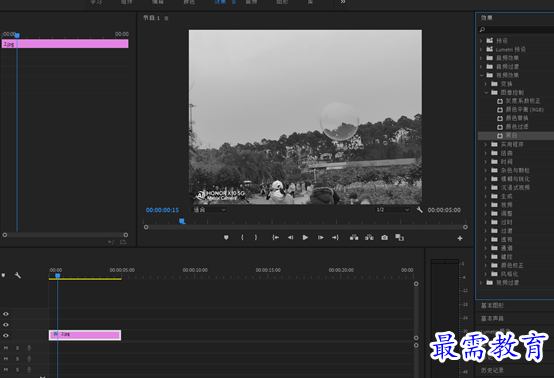Viewport: 554px width, 378px height.
Task: Click the Program monitor zoom bar right handle
Action: [x=465, y=227]
